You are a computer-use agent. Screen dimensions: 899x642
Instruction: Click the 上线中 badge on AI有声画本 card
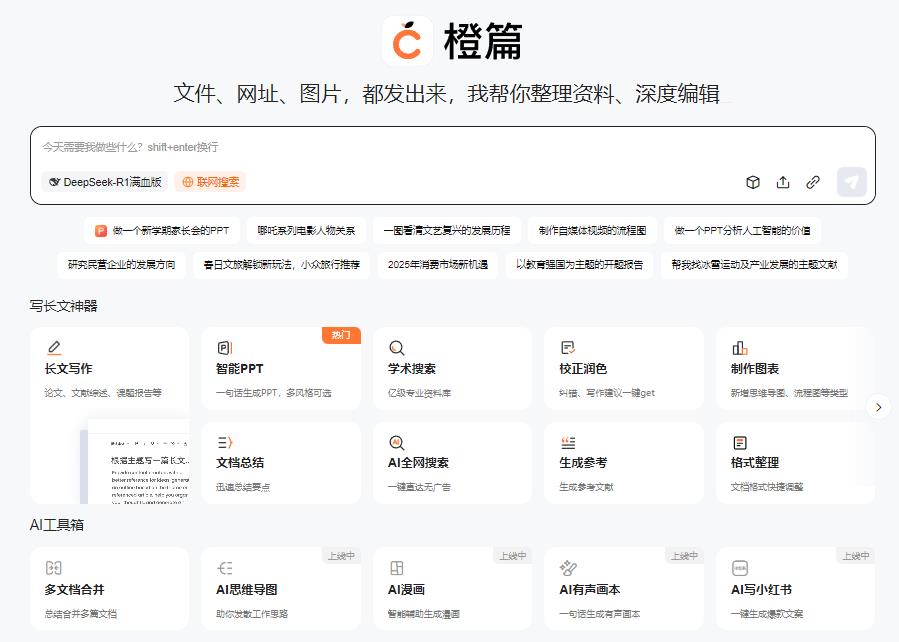click(x=685, y=555)
